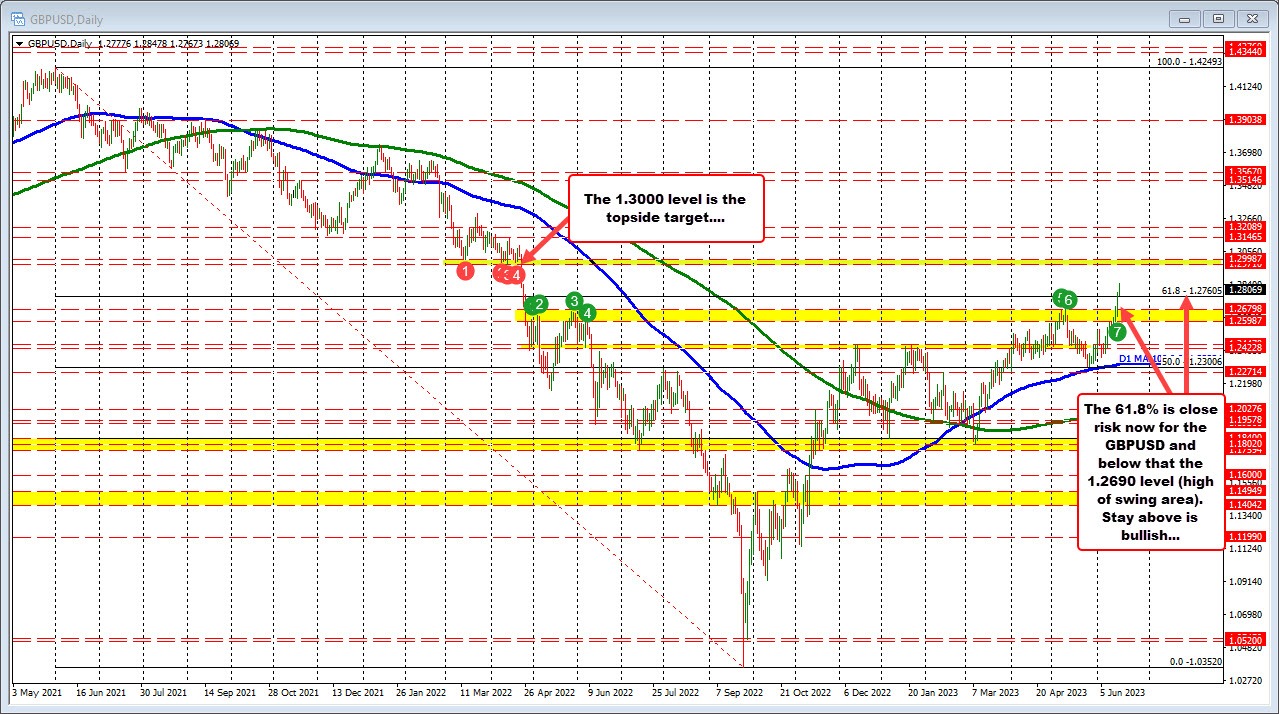Select the 61.8 - 1.27605 Fibonacci label

click(x=1191, y=291)
